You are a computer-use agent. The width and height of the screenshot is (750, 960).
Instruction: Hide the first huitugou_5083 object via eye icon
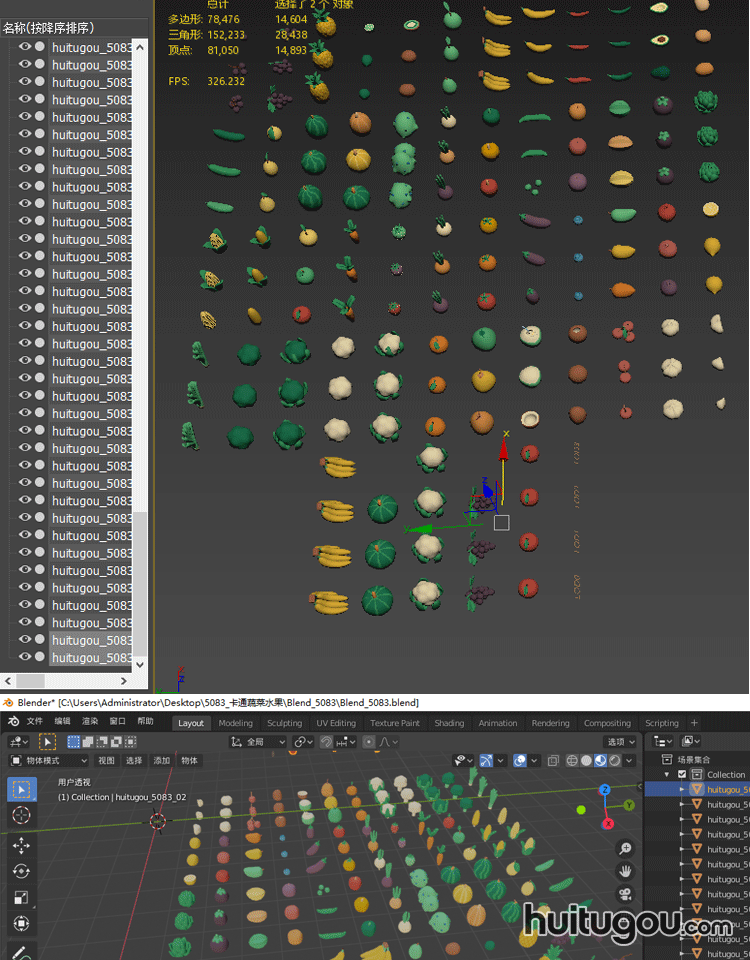(25, 46)
